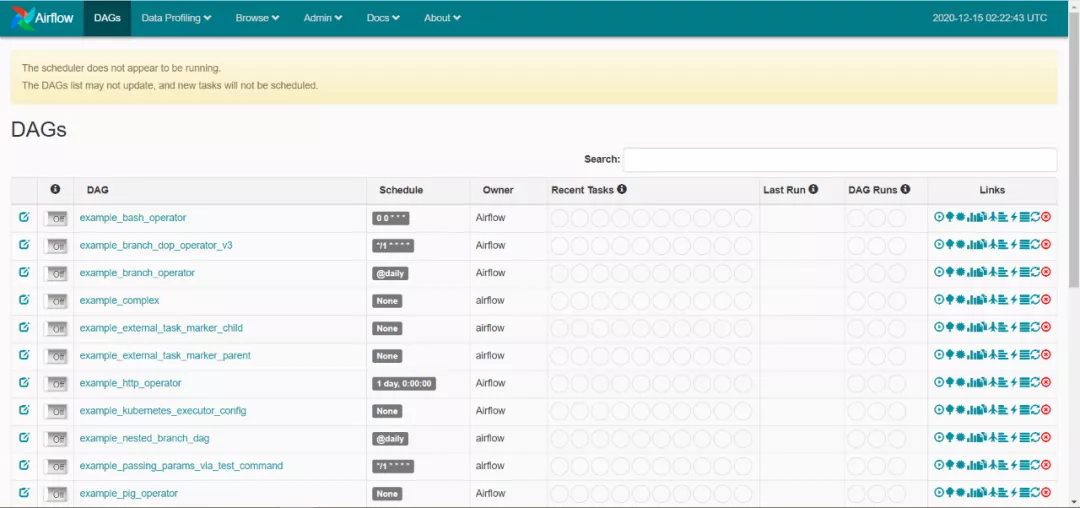Expand the Admin dropdown menu
Viewport: 1080px width, 508px height.
pos(323,18)
